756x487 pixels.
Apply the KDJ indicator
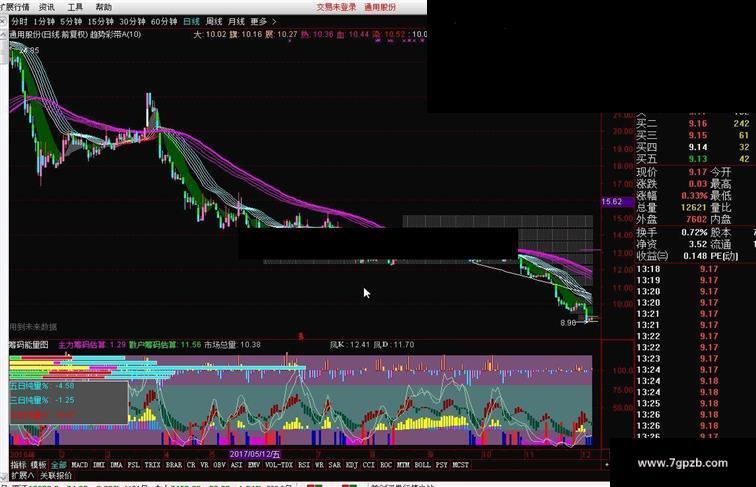pos(351,465)
